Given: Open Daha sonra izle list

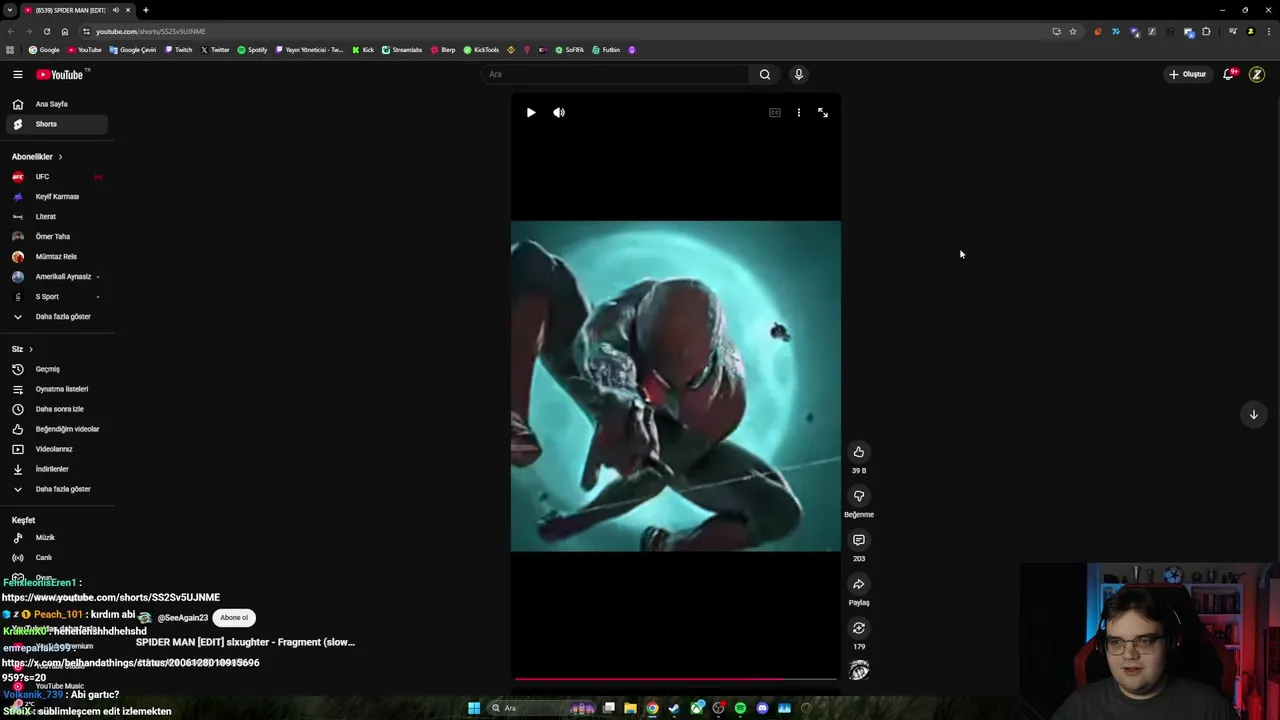Looking at the screenshot, I should [57, 409].
